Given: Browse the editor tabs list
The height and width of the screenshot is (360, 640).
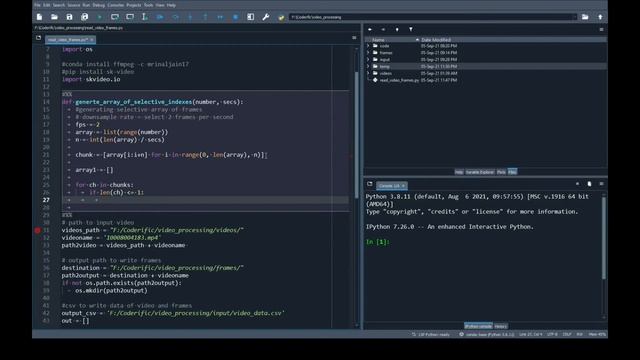Looking at the screenshot, I should point(38,38).
